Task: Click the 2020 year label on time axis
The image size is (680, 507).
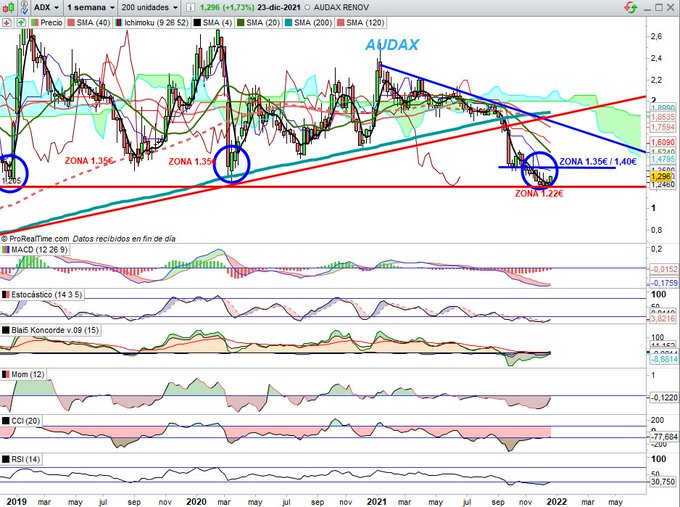Action: (198, 502)
